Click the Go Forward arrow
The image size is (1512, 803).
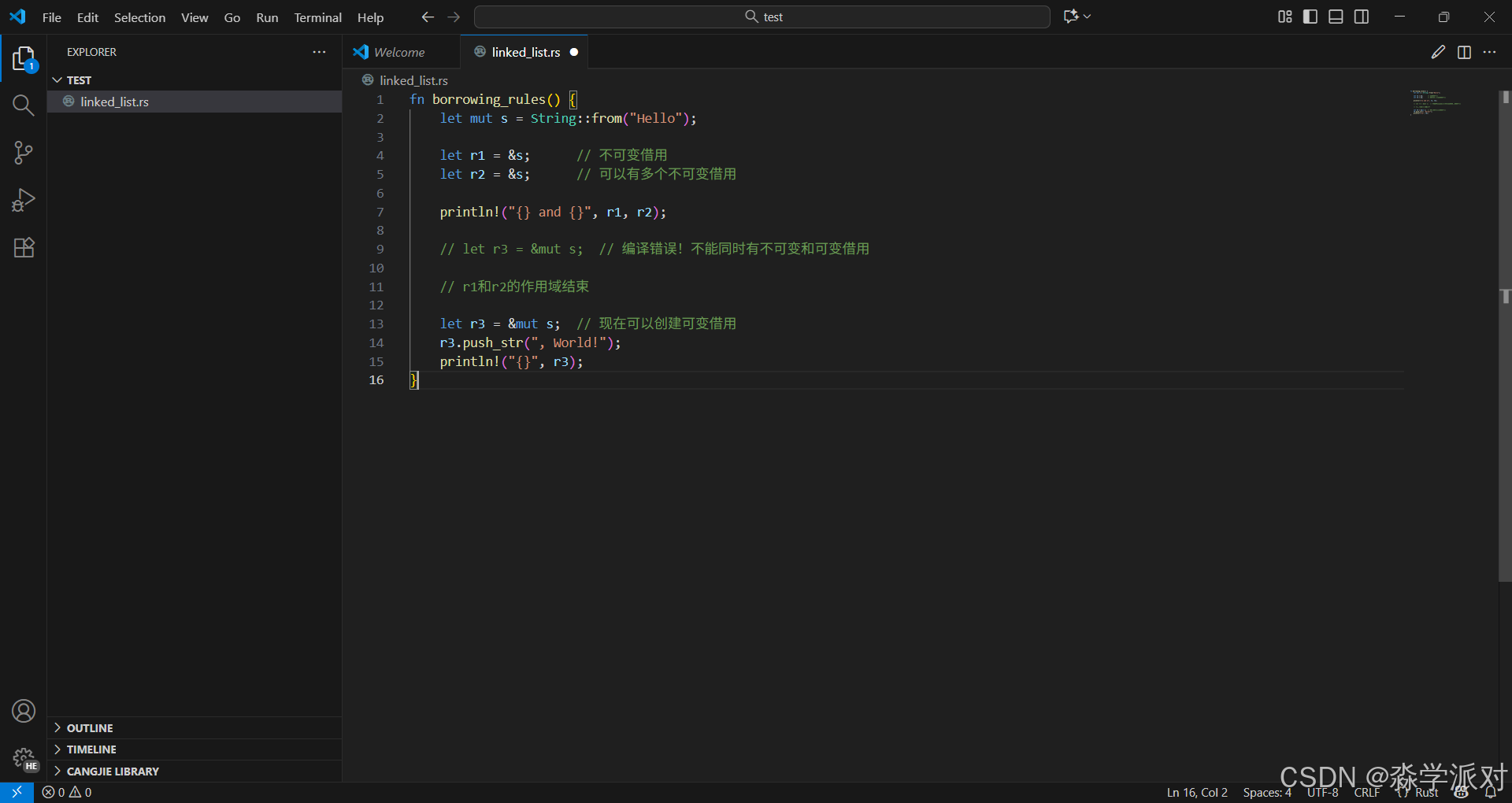tap(454, 17)
